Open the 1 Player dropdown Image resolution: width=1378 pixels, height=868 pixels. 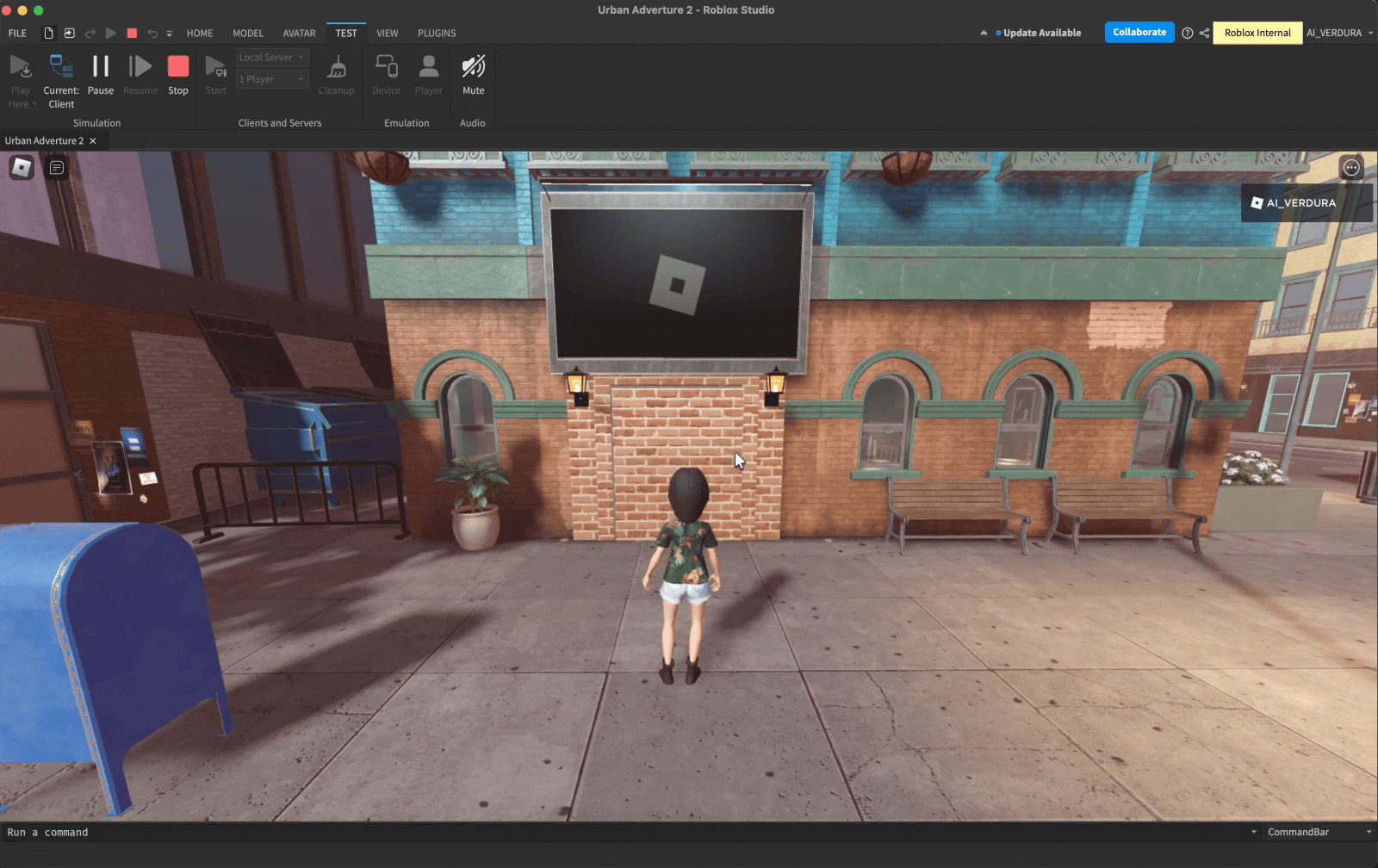pyautogui.click(x=272, y=79)
